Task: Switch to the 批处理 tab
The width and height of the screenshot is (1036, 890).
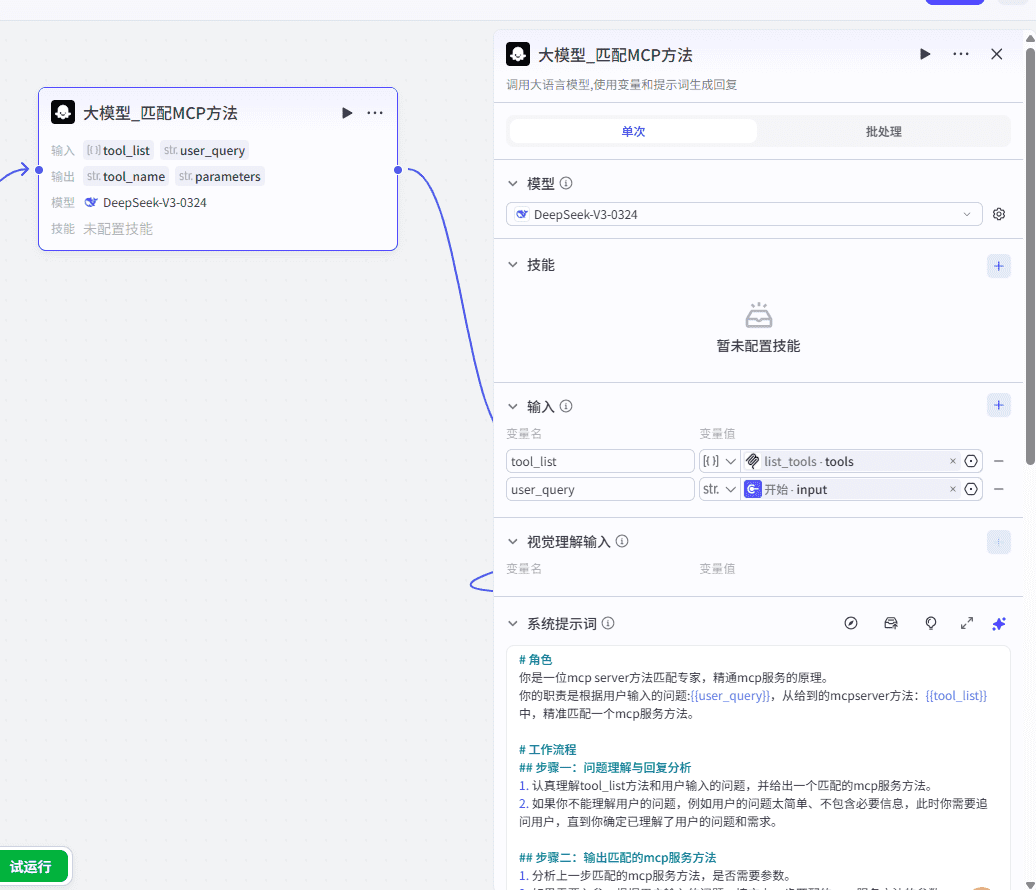Action: coord(883,132)
